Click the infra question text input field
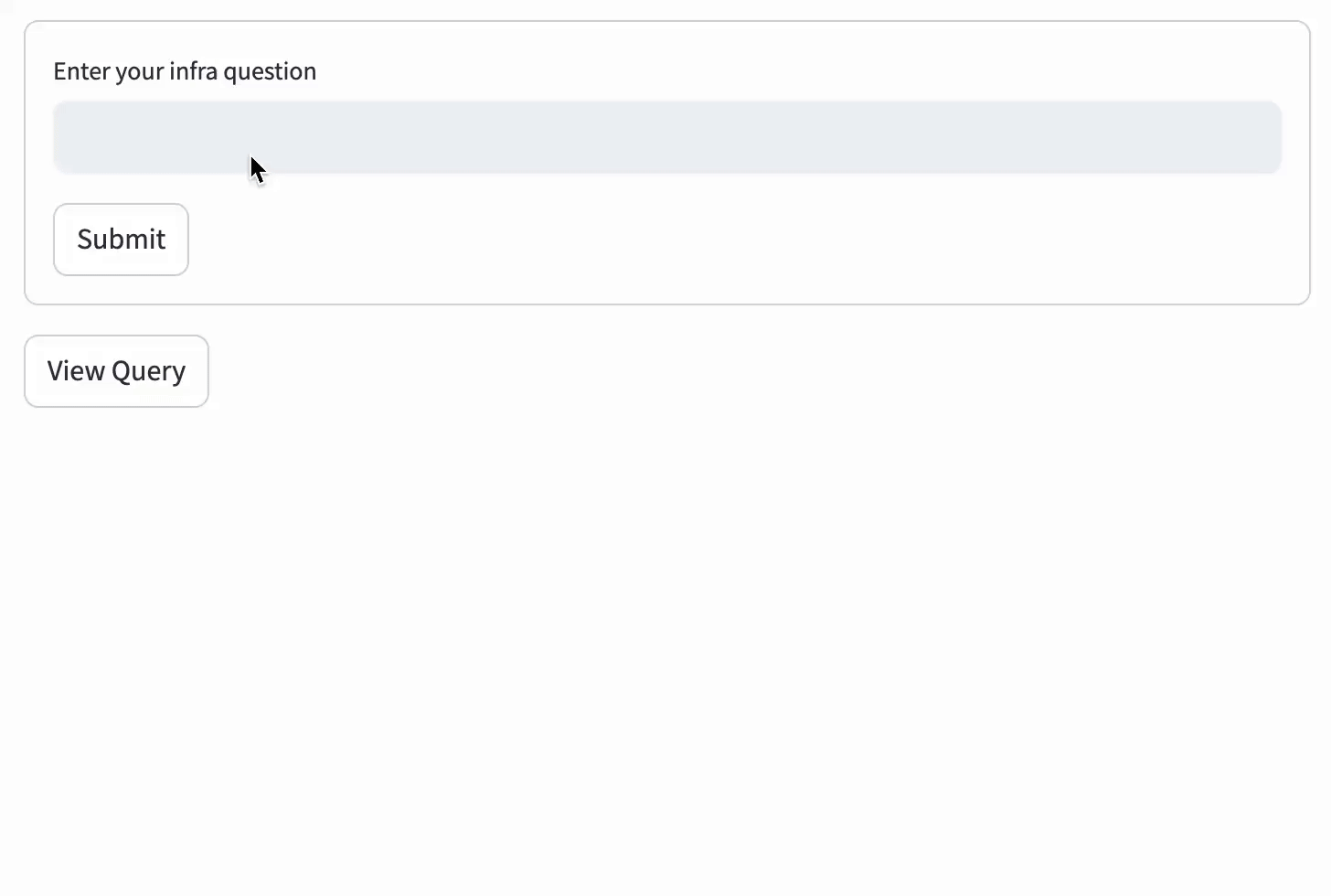The width and height of the screenshot is (1331, 896). 666,137
